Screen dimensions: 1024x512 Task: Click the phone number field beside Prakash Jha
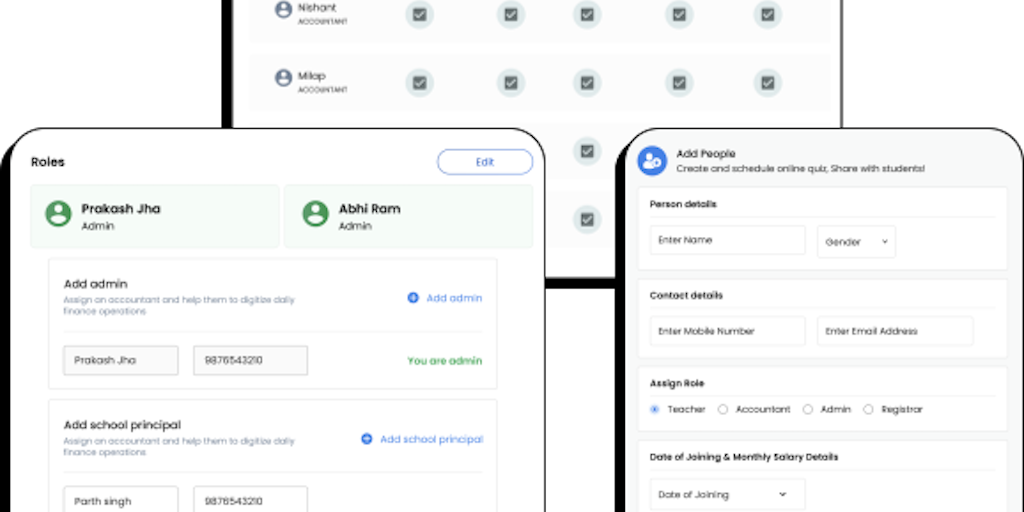point(250,360)
